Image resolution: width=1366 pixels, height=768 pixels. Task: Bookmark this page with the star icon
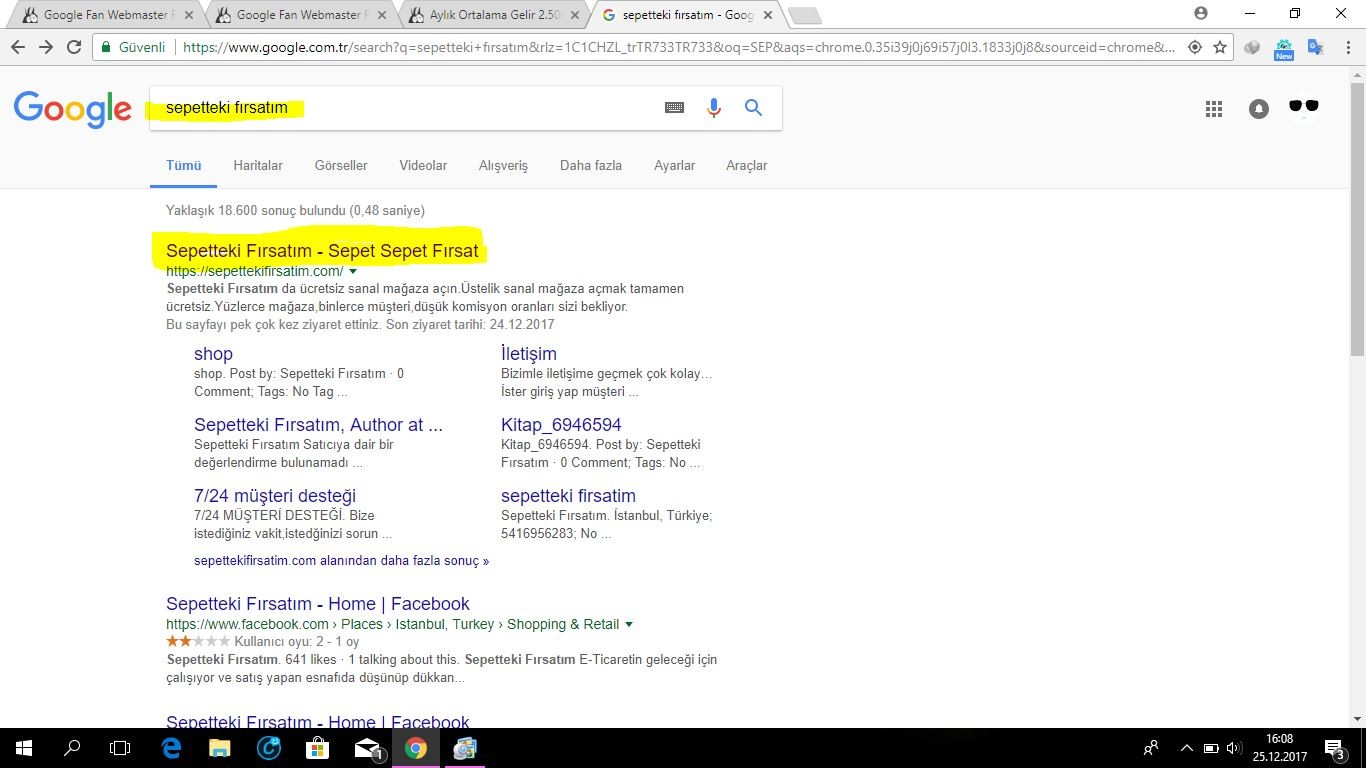(1220, 47)
